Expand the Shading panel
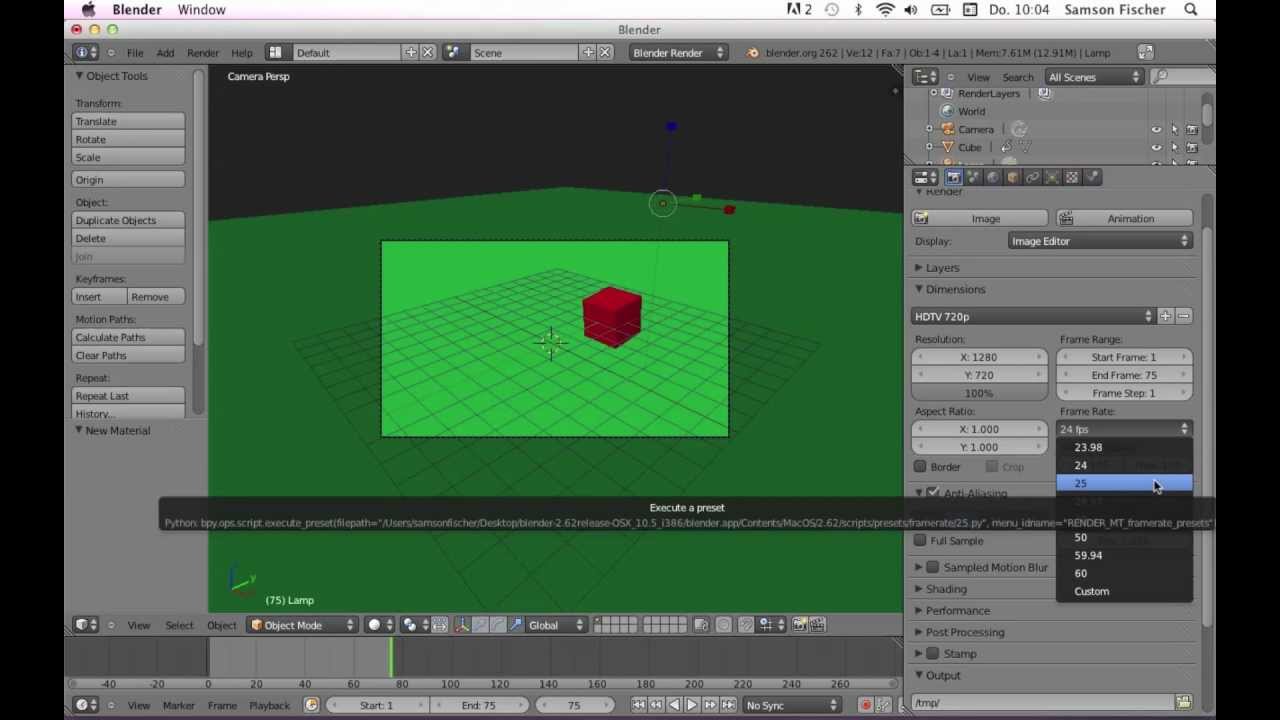The image size is (1280, 720). [945, 589]
